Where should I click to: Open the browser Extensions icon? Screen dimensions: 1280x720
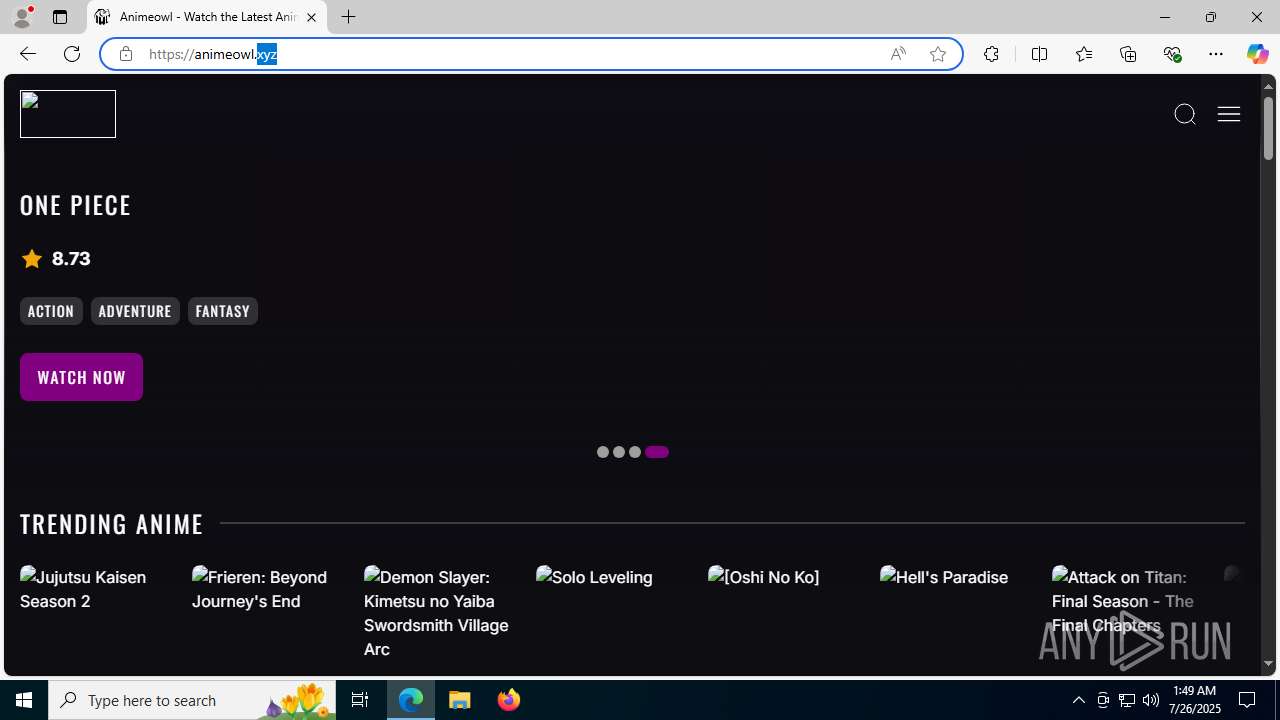coord(991,54)
